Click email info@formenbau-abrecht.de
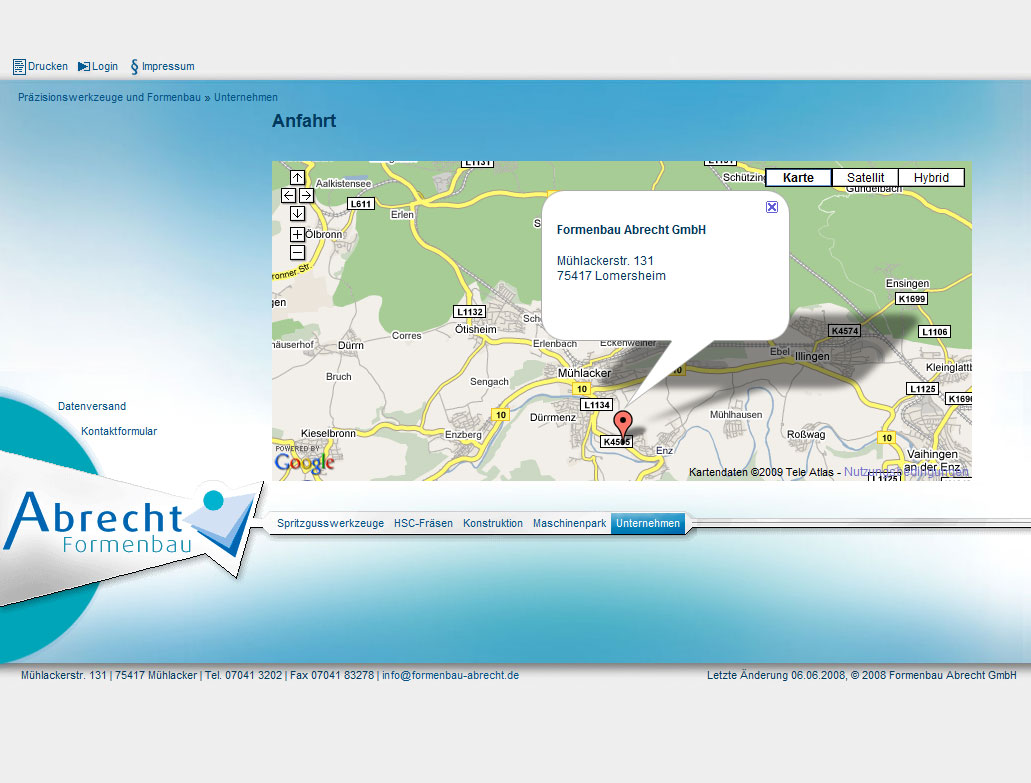Viewport: 1031px width, 783px height. tap(450, 675)
